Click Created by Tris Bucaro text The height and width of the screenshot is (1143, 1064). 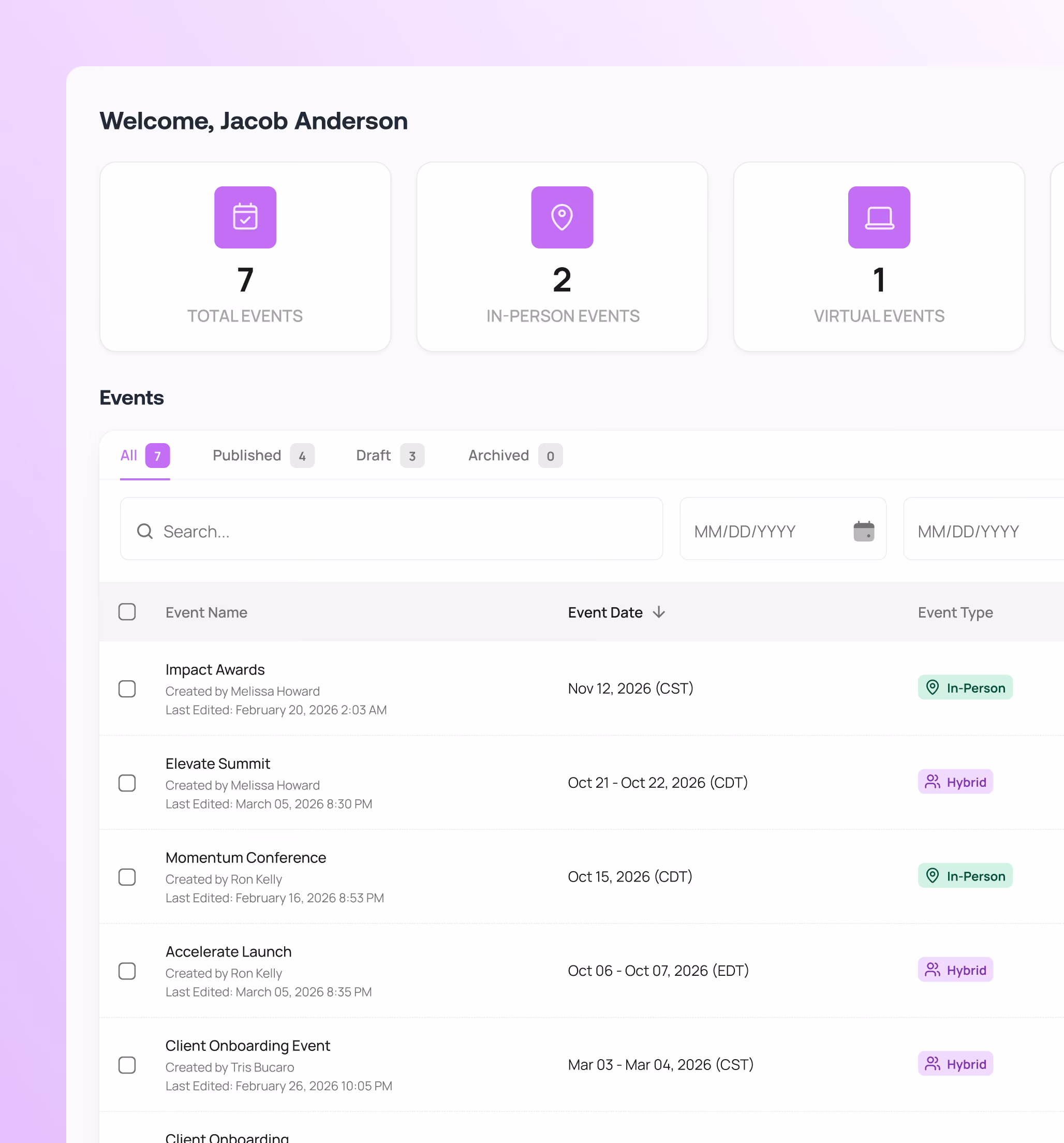click(229, 1068)
